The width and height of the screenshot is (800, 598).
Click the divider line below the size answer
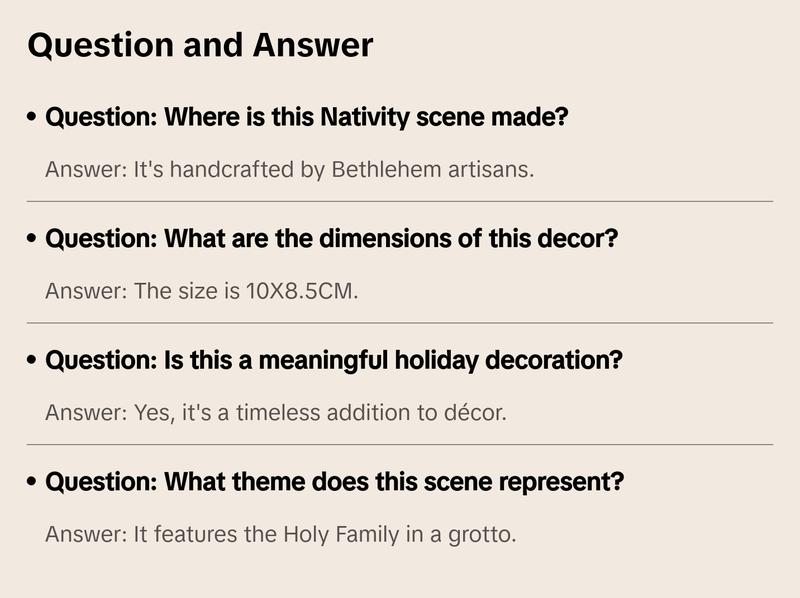(x=400, y=323)
